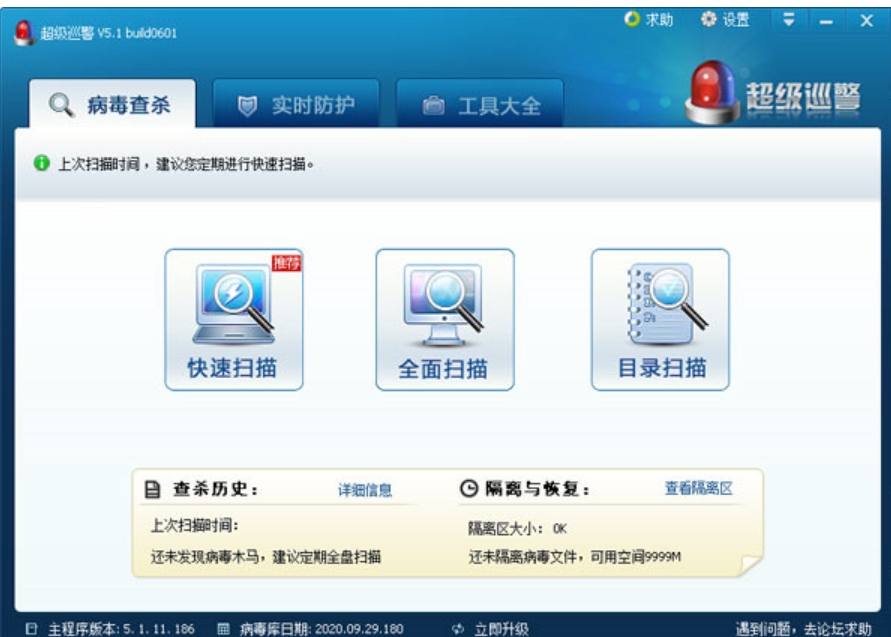The height and width of the screenshot is (637, 891).
Task: Click the 隔离与恢复 heading
Action: pyautogui.click(x=537, y=488)
